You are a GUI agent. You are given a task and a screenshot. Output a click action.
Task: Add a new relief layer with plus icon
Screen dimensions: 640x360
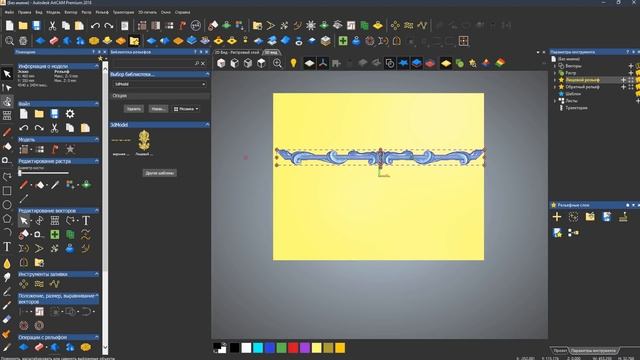pos(557,217)
